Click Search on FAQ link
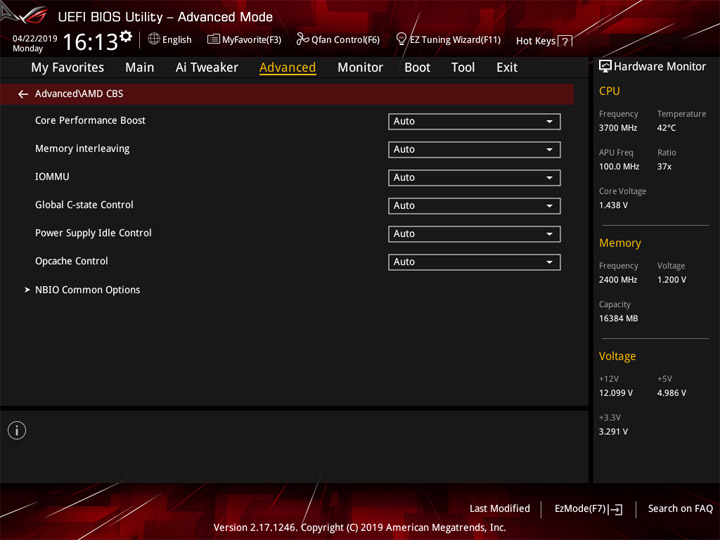The width and height of the screenshot is (720, 540). (680, 508)
